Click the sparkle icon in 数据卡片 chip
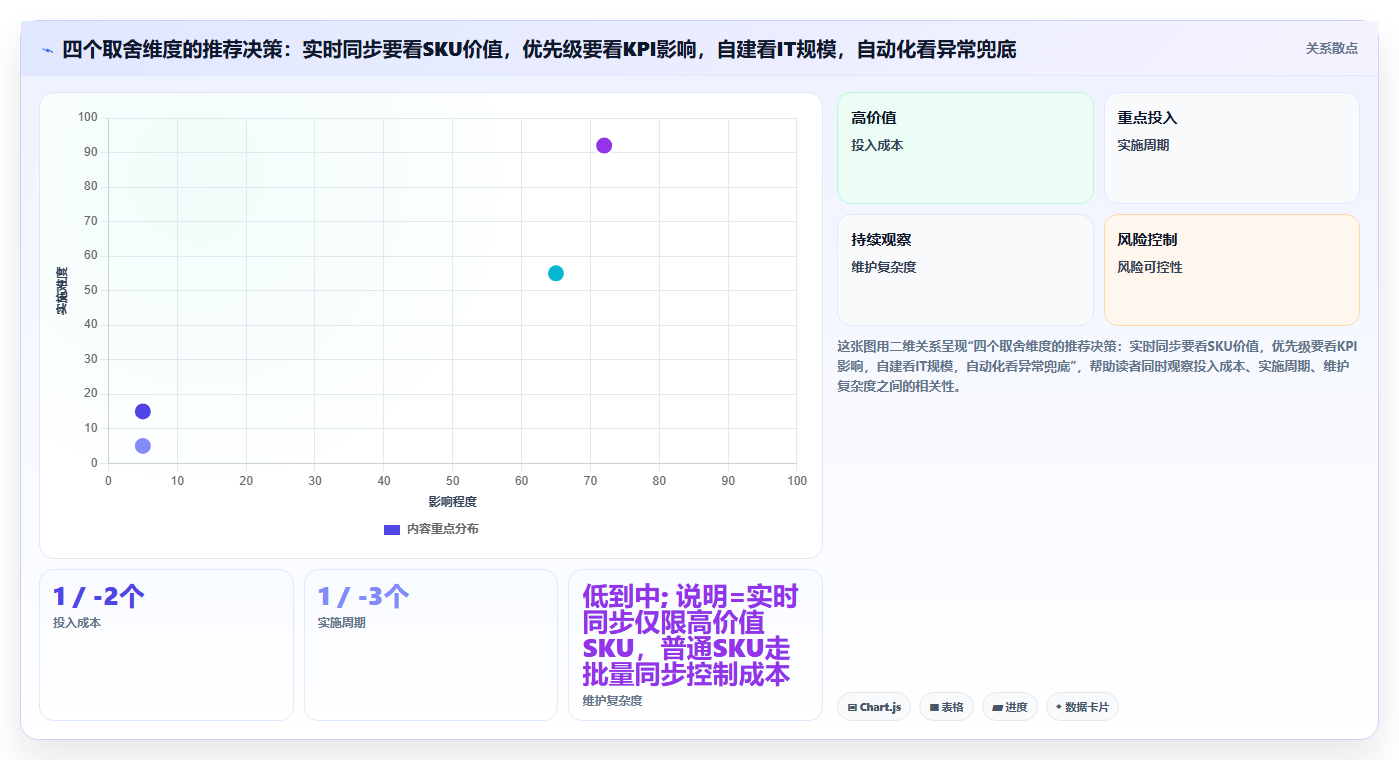The width and height of the screenshot is (1399, 760). (x=1059, y=707)
